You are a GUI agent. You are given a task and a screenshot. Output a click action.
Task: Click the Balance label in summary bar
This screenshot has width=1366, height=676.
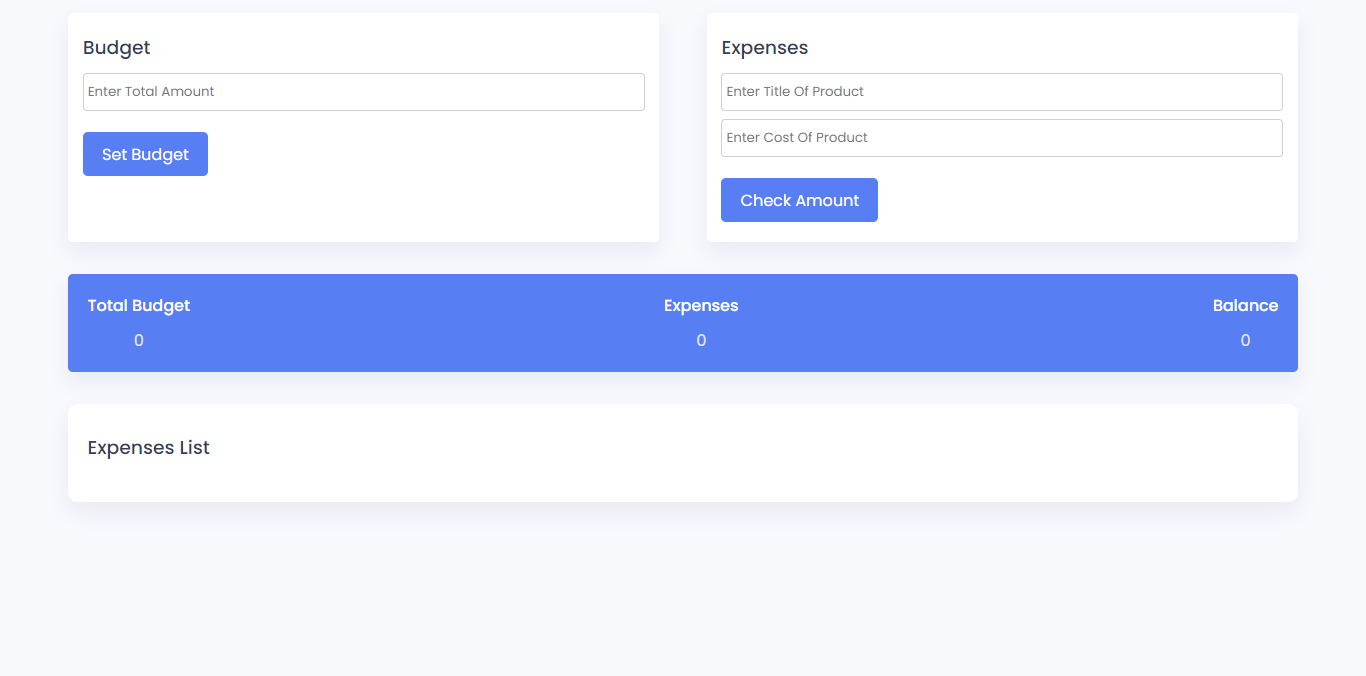tap(1245, 306)
